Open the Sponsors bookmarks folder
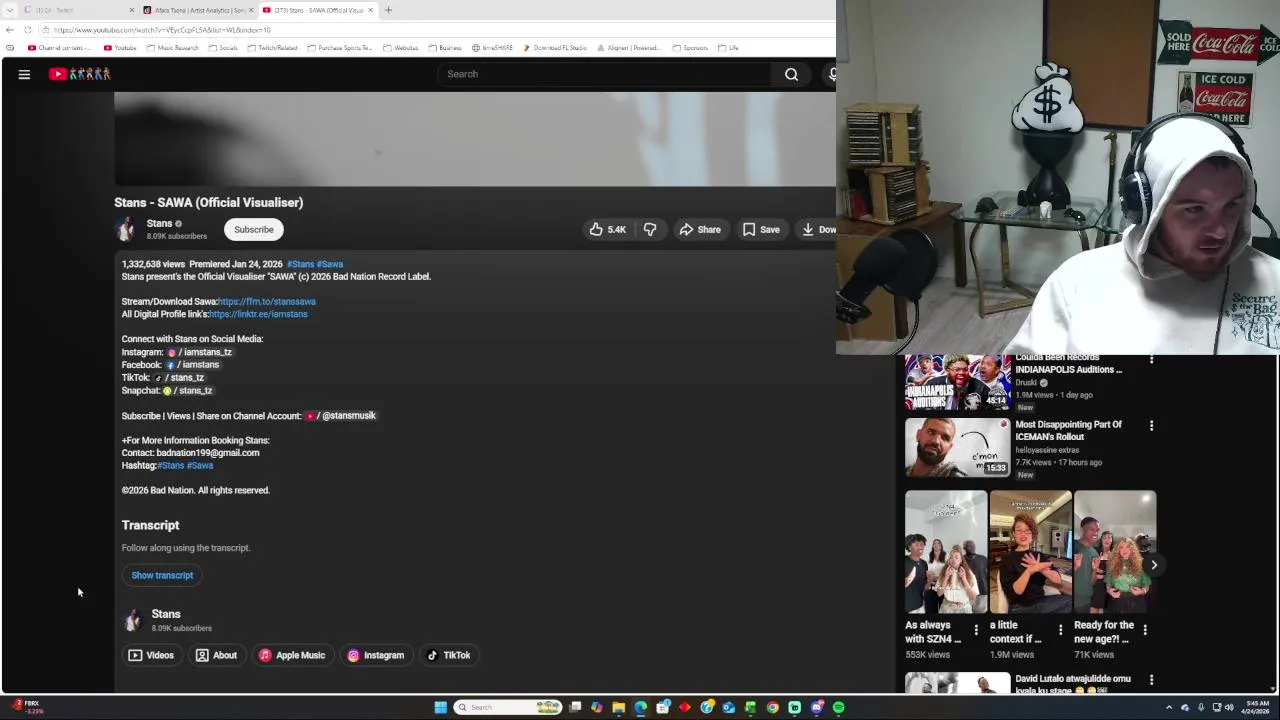This screenshot has height=720, width=1280. point(690,48)
